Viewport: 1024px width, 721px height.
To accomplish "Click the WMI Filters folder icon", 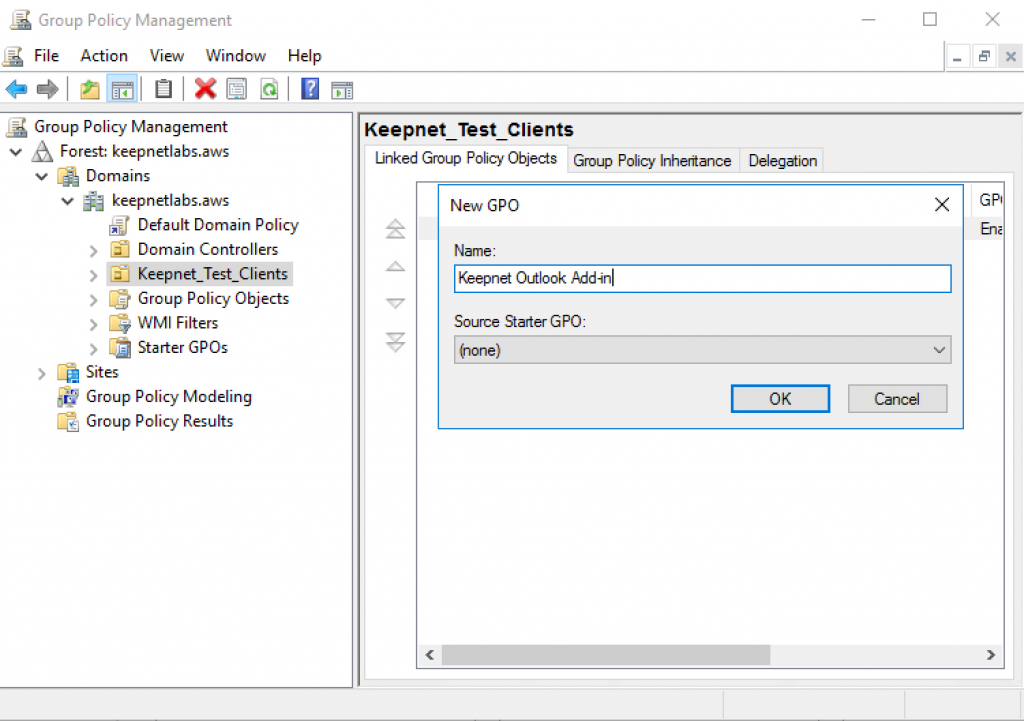I will click(x=120, y=323).
